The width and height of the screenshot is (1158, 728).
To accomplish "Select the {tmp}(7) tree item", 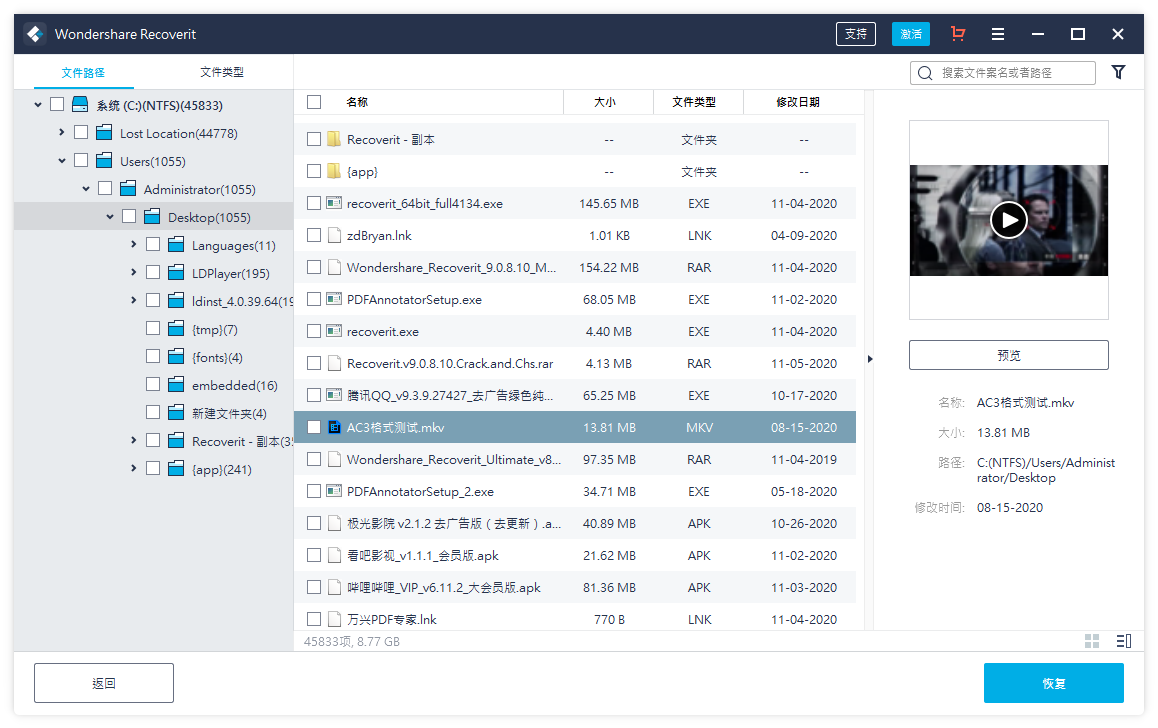I will pyautogui.click(x=215, y=329).
